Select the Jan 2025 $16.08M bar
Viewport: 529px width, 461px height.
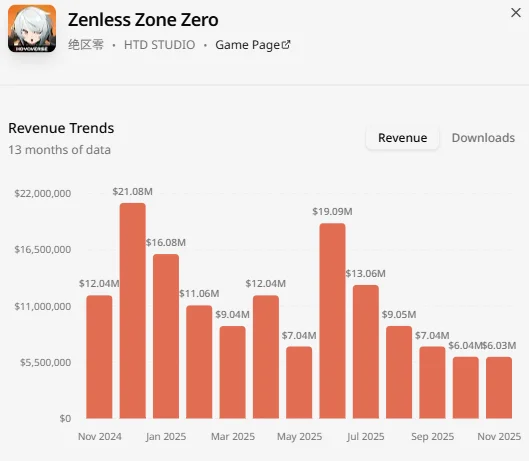166,336
